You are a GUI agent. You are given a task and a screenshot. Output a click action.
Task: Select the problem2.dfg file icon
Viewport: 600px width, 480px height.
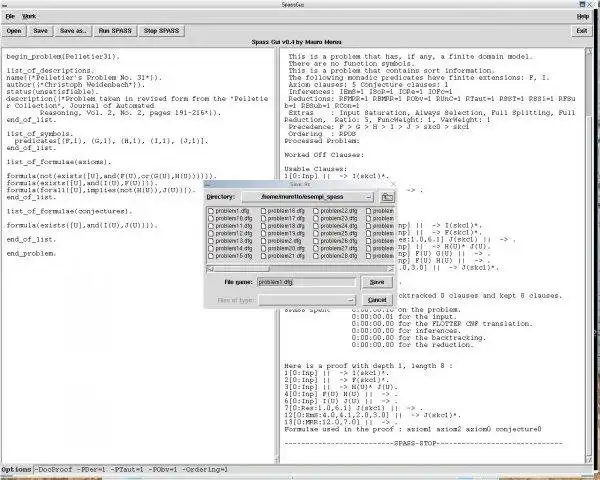click(263, 241)
